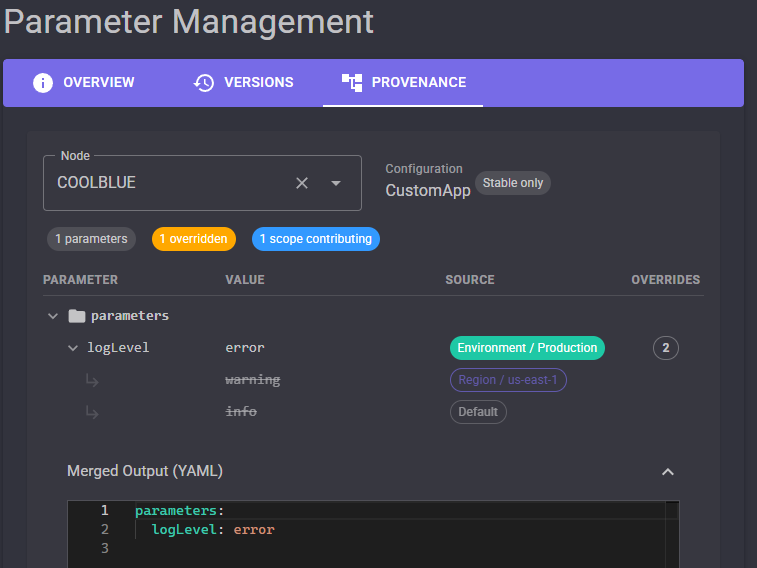Image resolution: width=757 pixels, height=568 pixels.
Task: Collapse the Merged Output (YAML) panel chevron
Action: (x=668, y=471)
